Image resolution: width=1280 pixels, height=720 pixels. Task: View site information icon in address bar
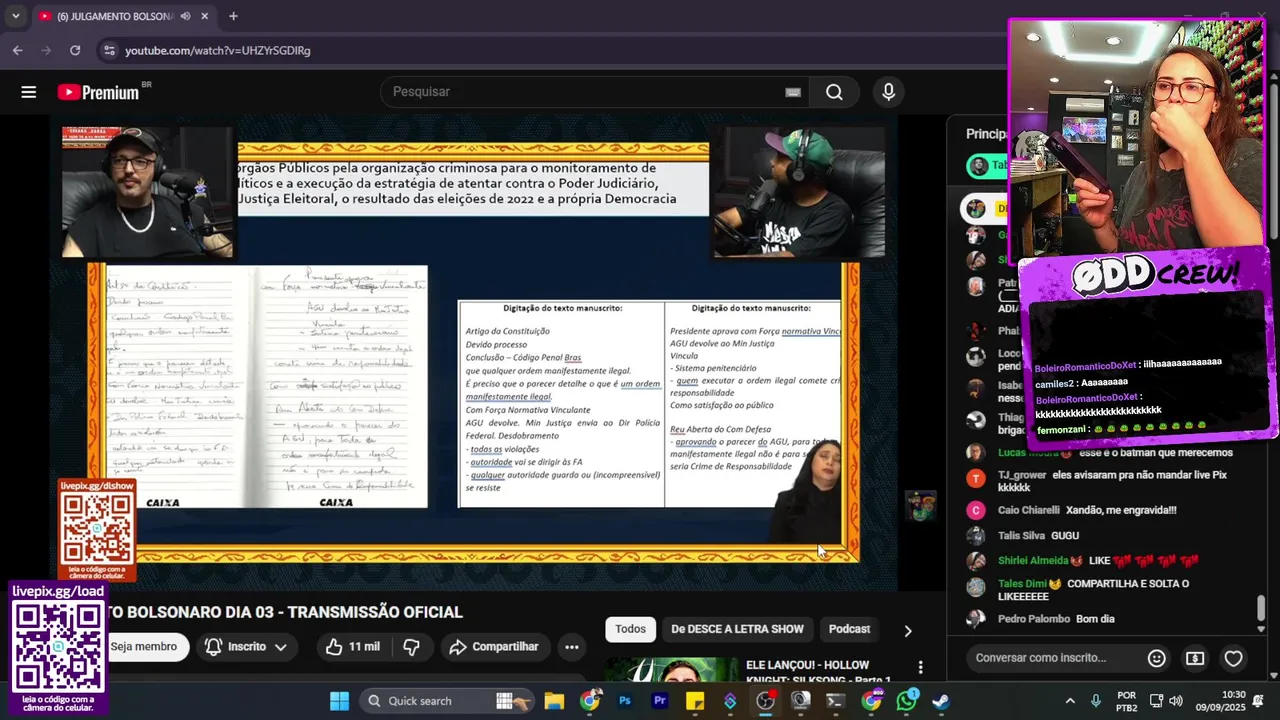click(x=109, y=50)
